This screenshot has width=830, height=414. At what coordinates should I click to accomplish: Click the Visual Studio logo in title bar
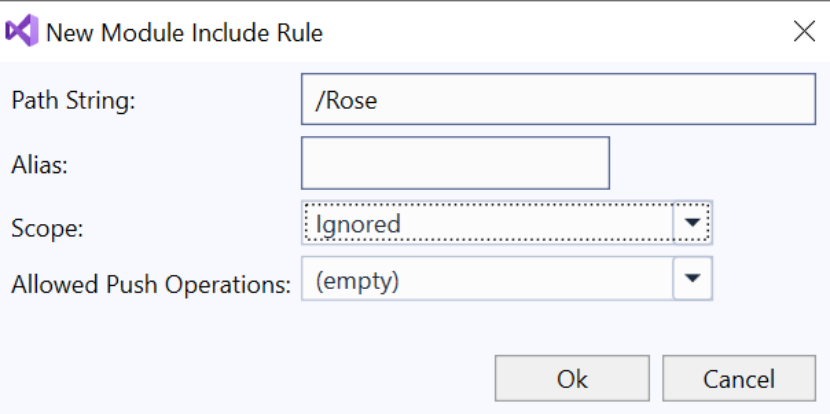(x=22, y=31)
